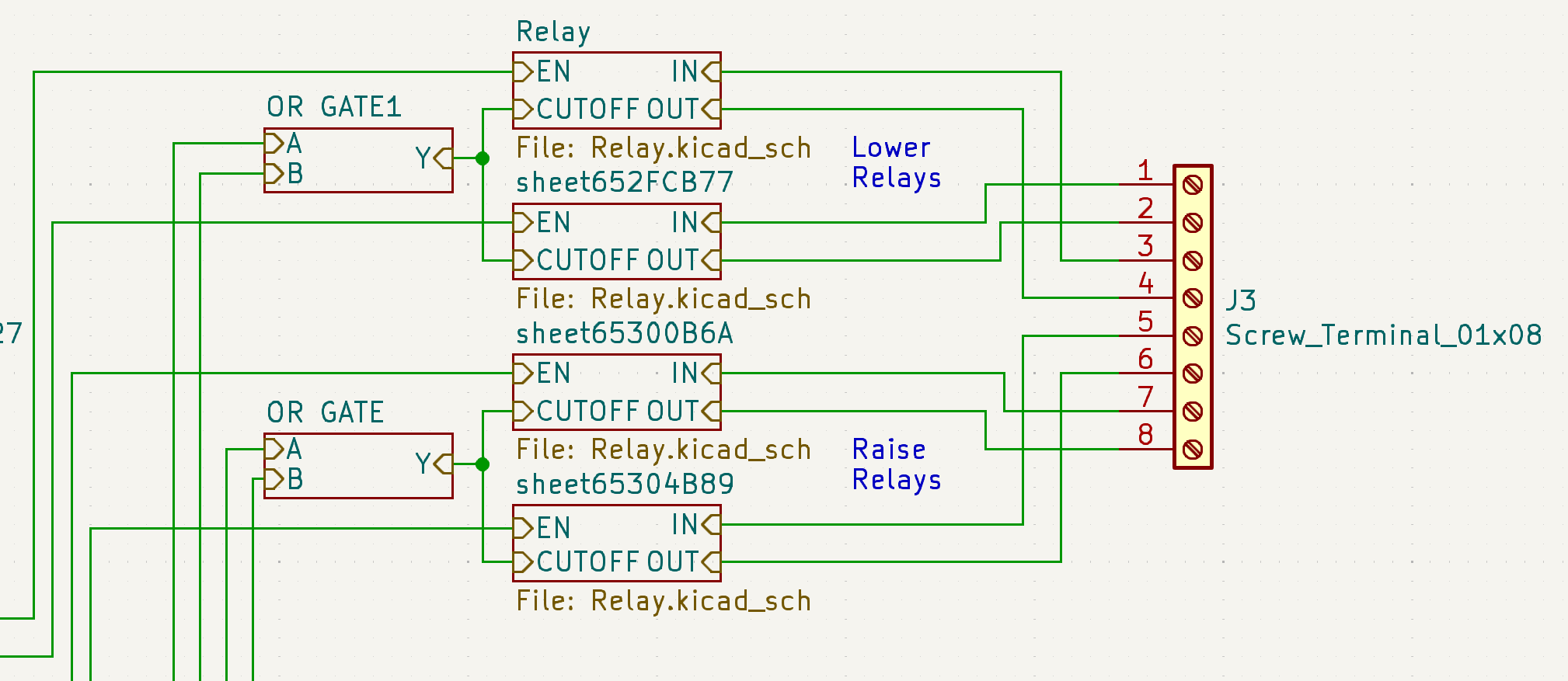1568x681 pixels.
Task: Click the 'OR GATE1' sheet name
Action: click(x=334, y=107)
